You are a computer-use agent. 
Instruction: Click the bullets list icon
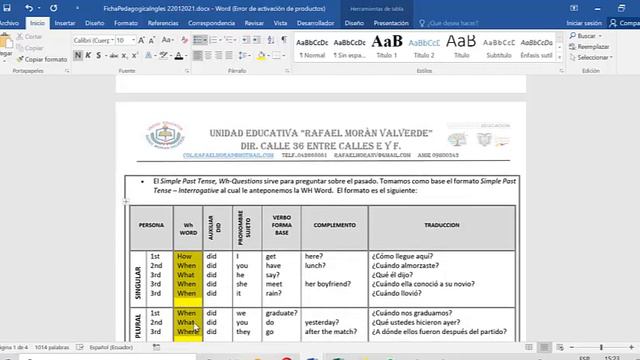pyautogui.click(x=198, y=40)
